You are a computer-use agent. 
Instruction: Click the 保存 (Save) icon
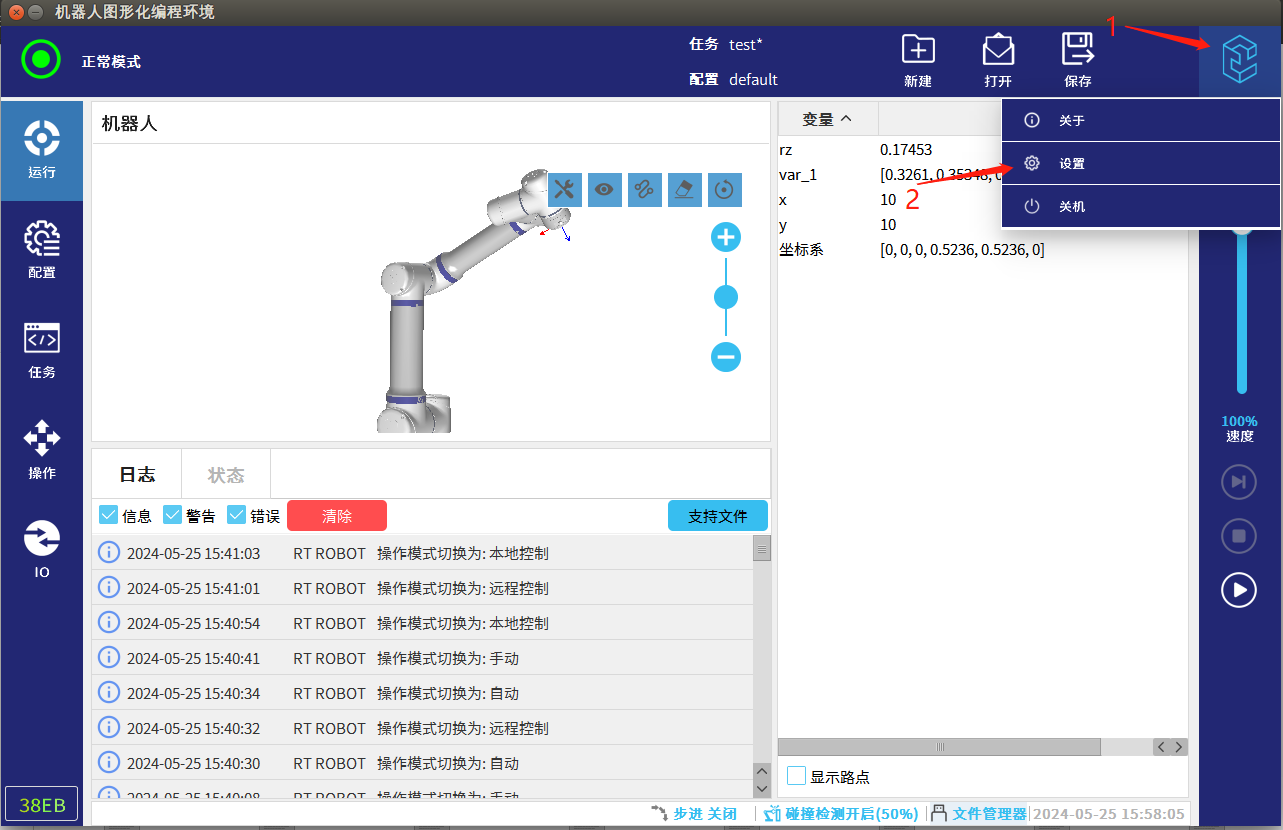pos(1077,60)
